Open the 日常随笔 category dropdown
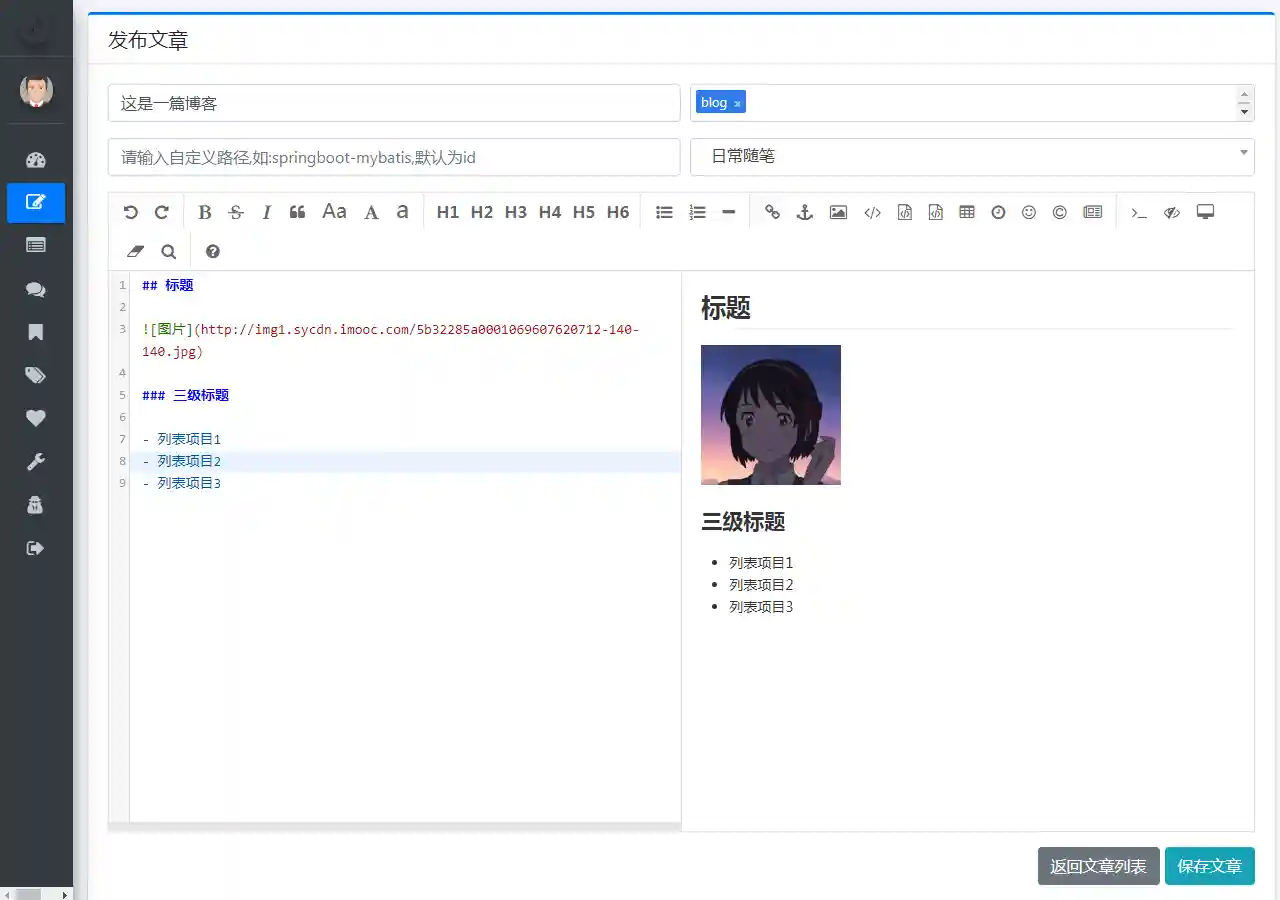 [971, 156]
